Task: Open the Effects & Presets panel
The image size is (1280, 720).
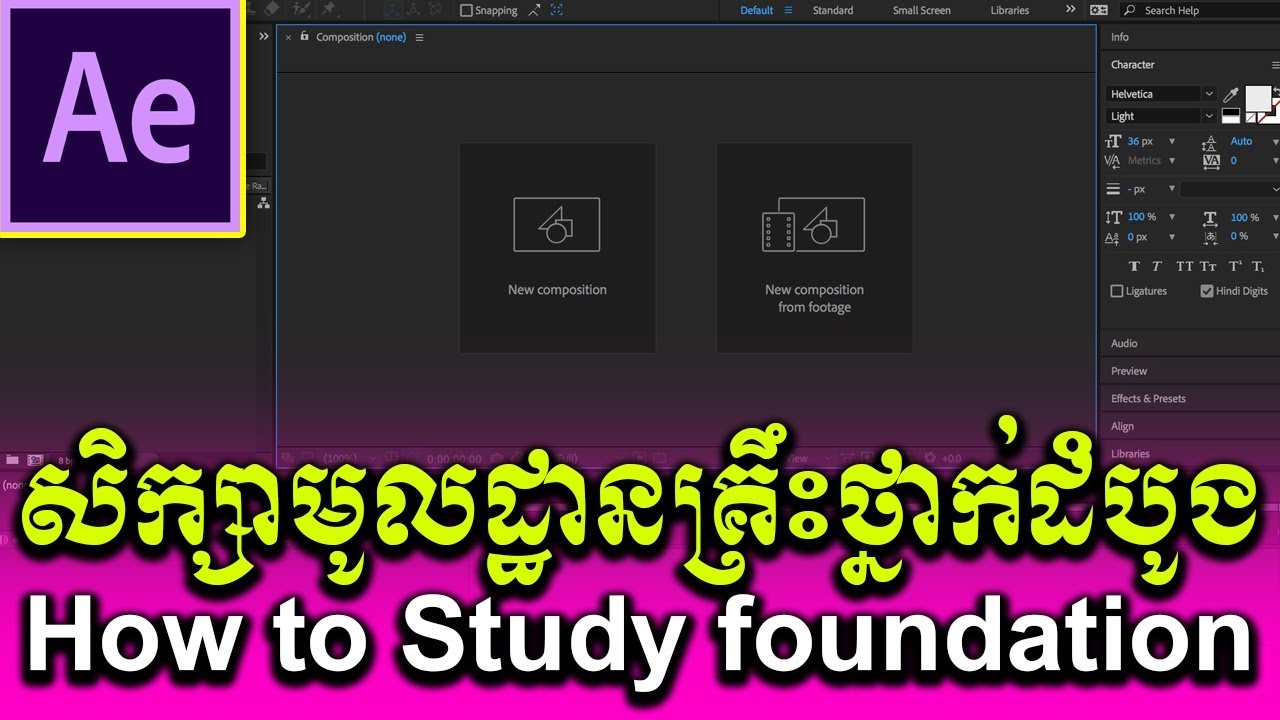Action: coord(1148,398)
